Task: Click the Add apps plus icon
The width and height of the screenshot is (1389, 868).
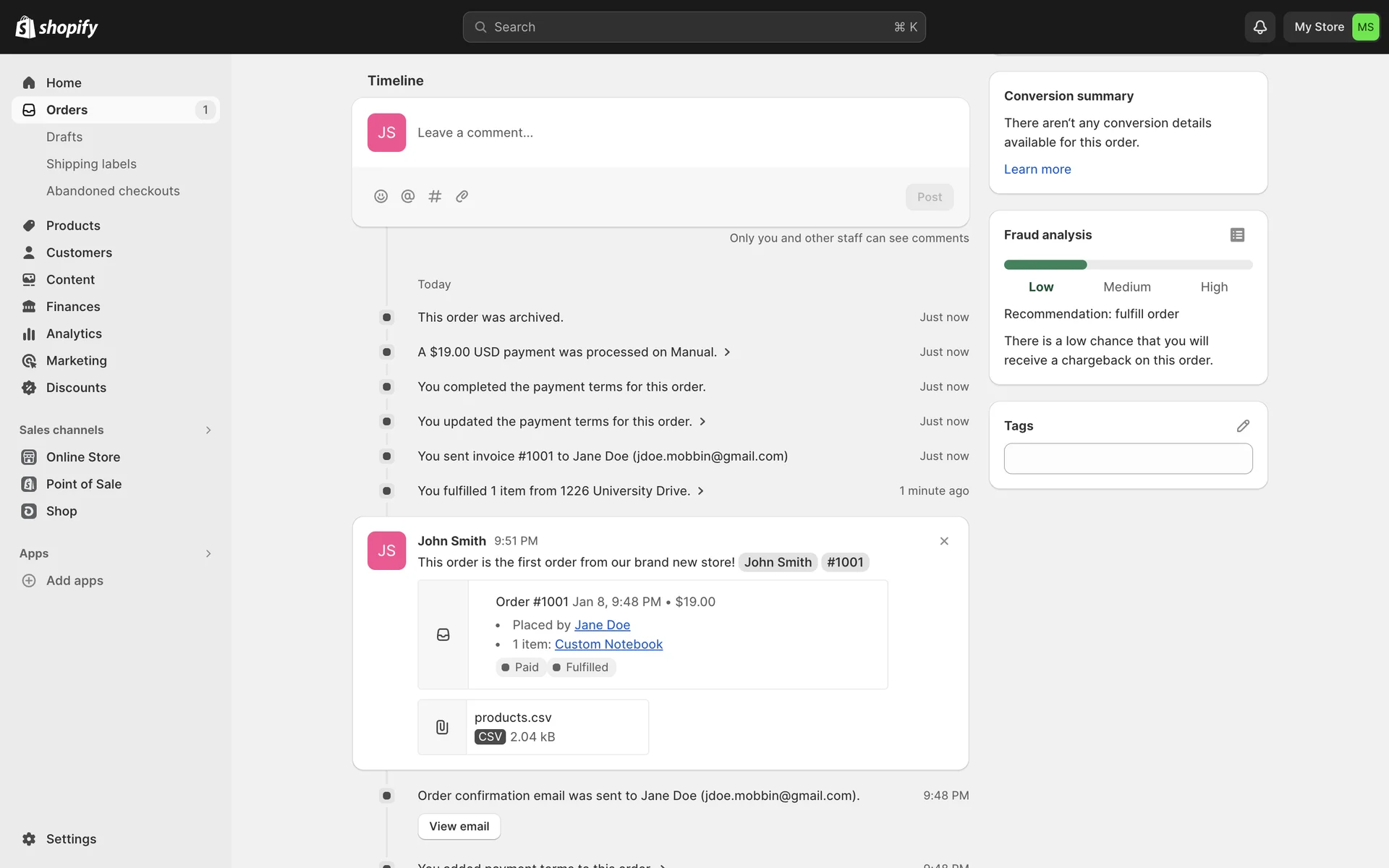Action: tap(29, 581)
